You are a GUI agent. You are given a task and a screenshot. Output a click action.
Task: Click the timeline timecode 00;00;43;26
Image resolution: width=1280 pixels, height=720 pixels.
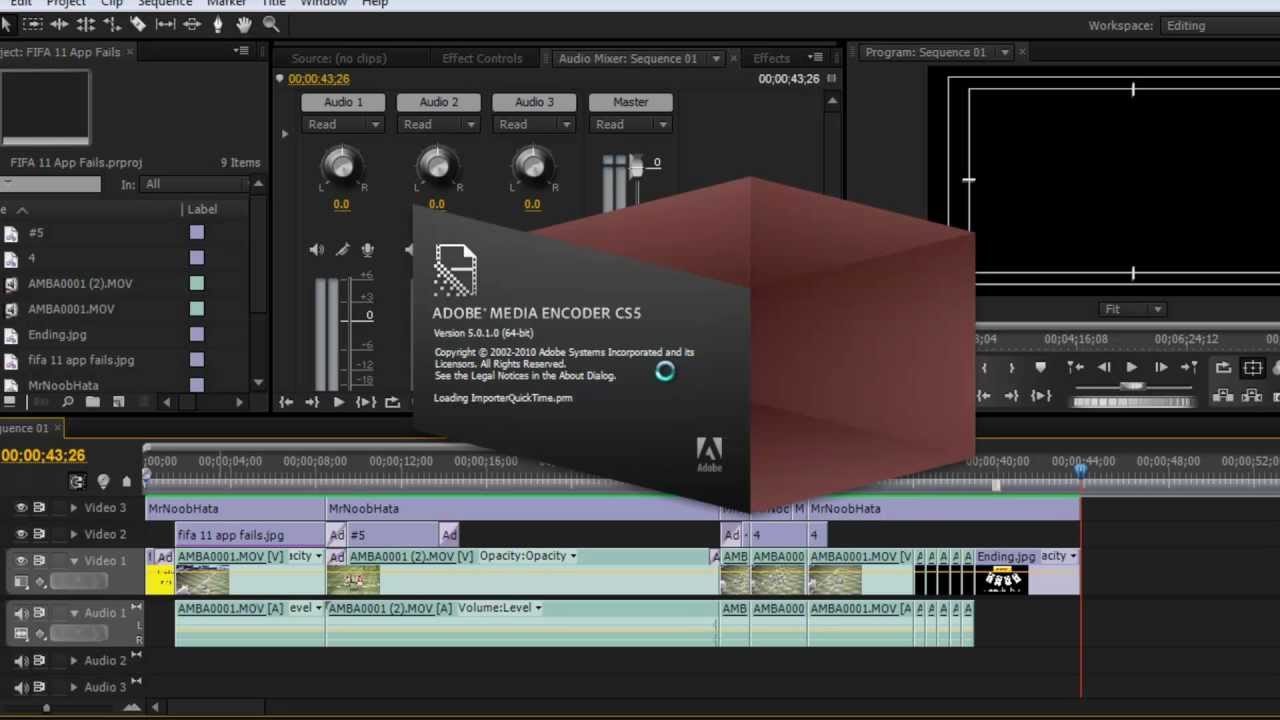tap(43, 455)
